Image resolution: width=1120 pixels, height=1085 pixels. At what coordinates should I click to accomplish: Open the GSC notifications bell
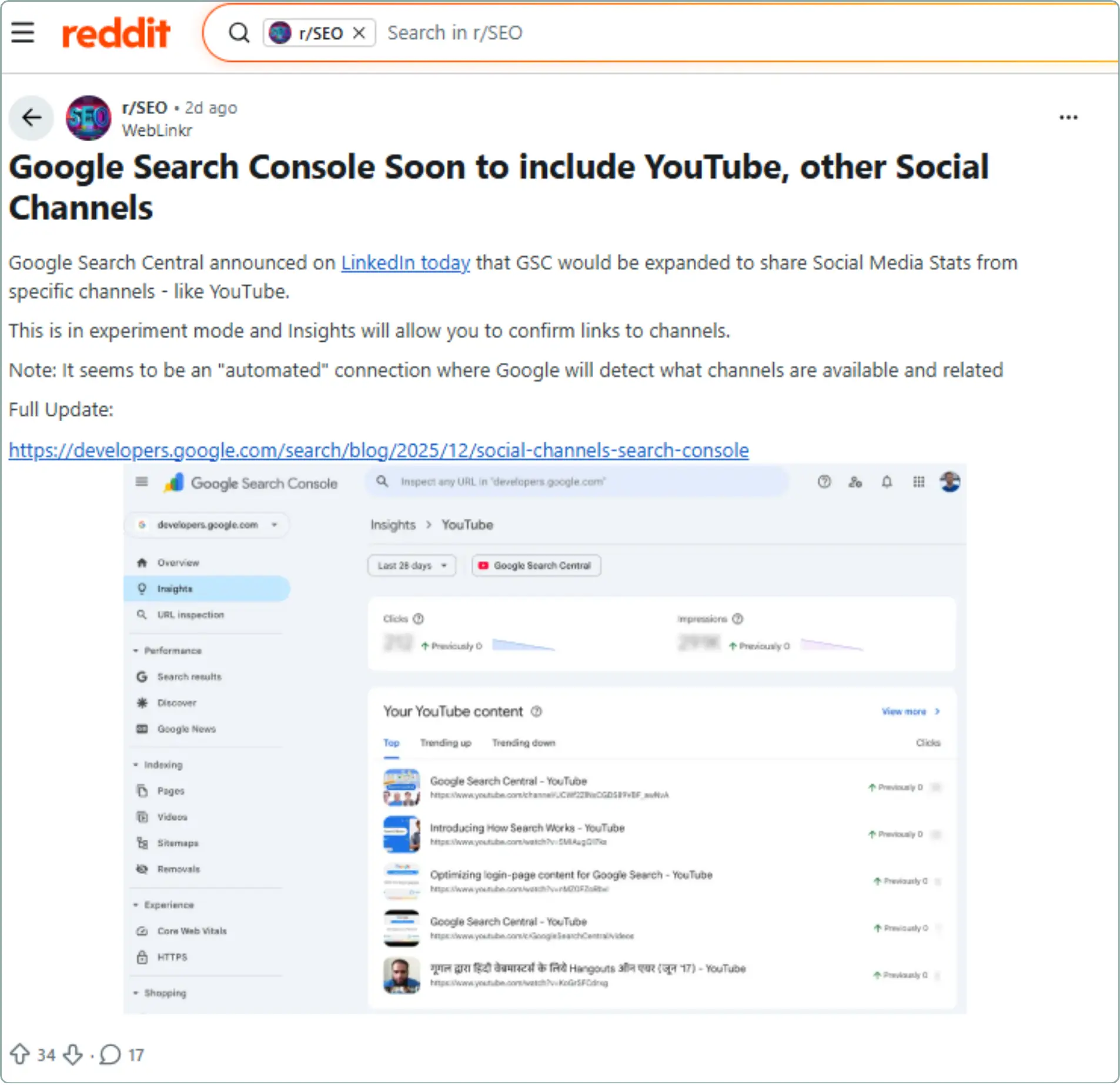point(887,482)
